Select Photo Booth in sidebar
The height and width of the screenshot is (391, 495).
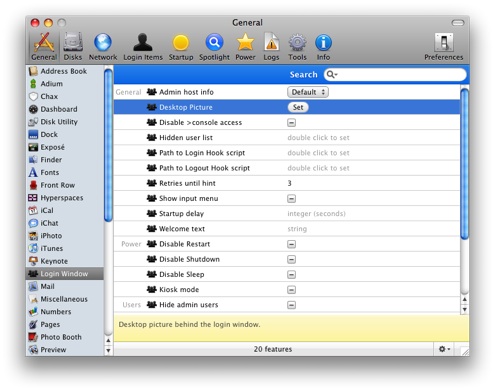click(64, 337)
